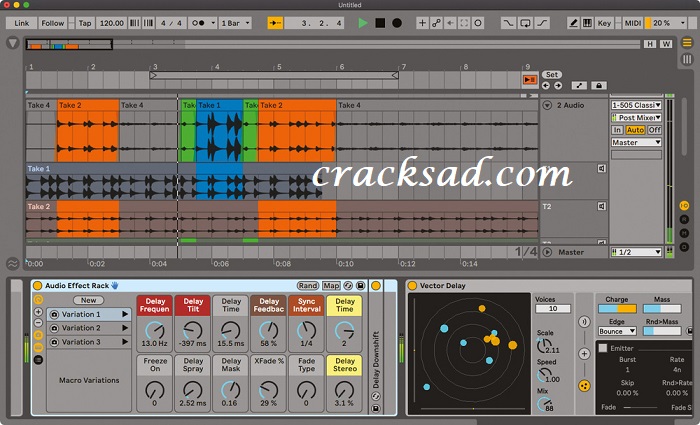Click Re-enable Automation arrow icon

[450, 23]
